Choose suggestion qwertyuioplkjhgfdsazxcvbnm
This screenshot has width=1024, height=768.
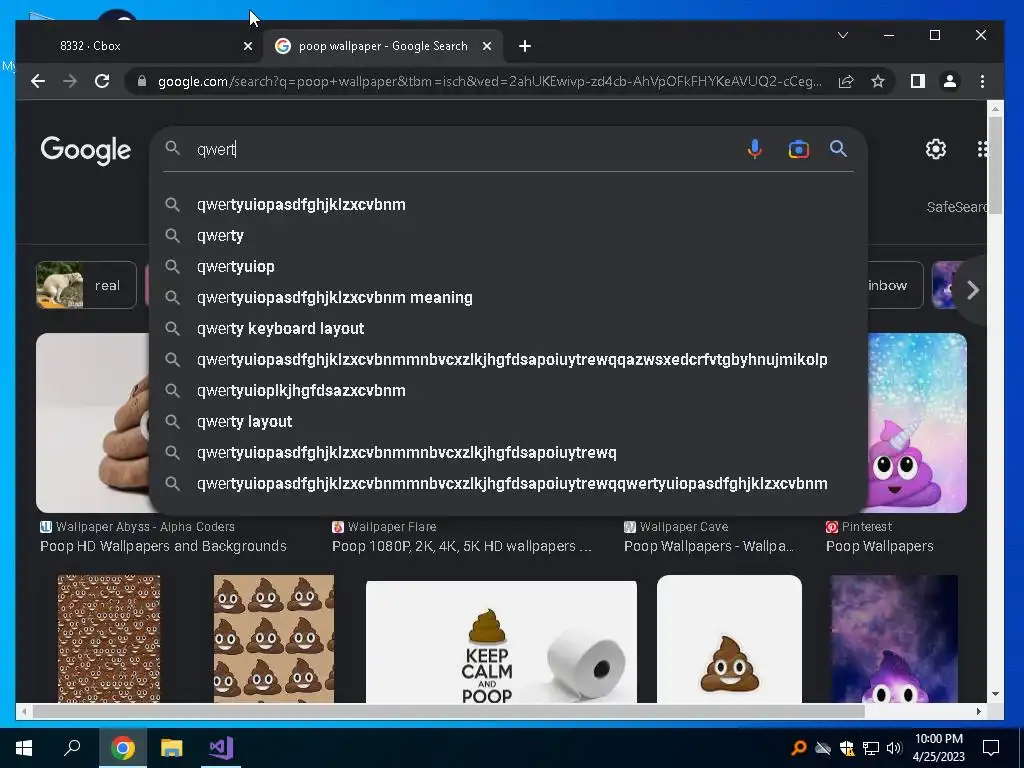(508, 391)
